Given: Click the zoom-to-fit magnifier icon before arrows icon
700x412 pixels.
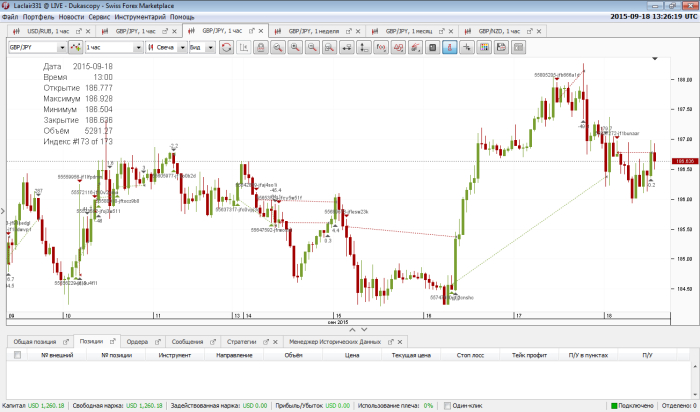Looking at the screenshot, I should (x=329, y=47).
